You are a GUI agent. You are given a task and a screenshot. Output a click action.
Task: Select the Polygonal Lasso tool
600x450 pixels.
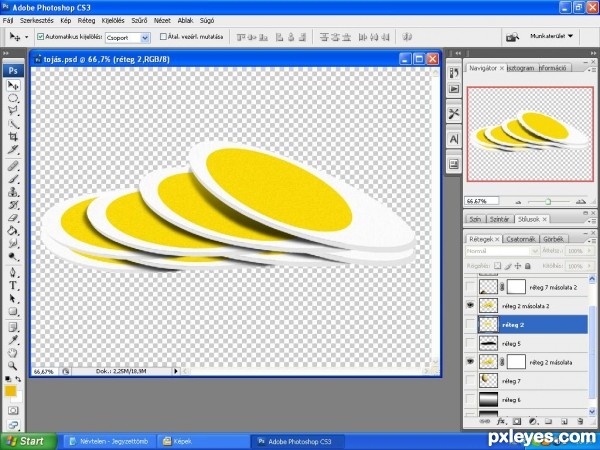point(13,111)
